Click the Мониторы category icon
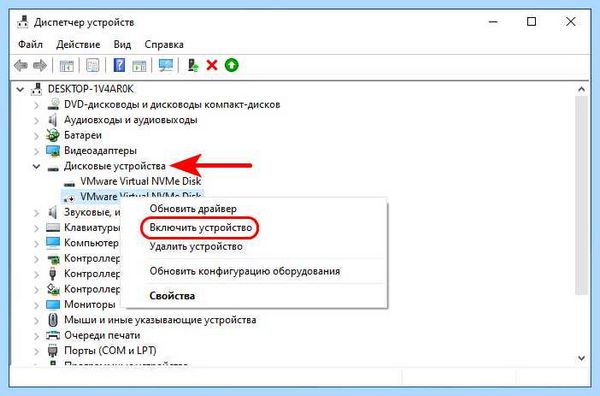Viewport: 600px width, 396px height. click(x=53, y=305)
